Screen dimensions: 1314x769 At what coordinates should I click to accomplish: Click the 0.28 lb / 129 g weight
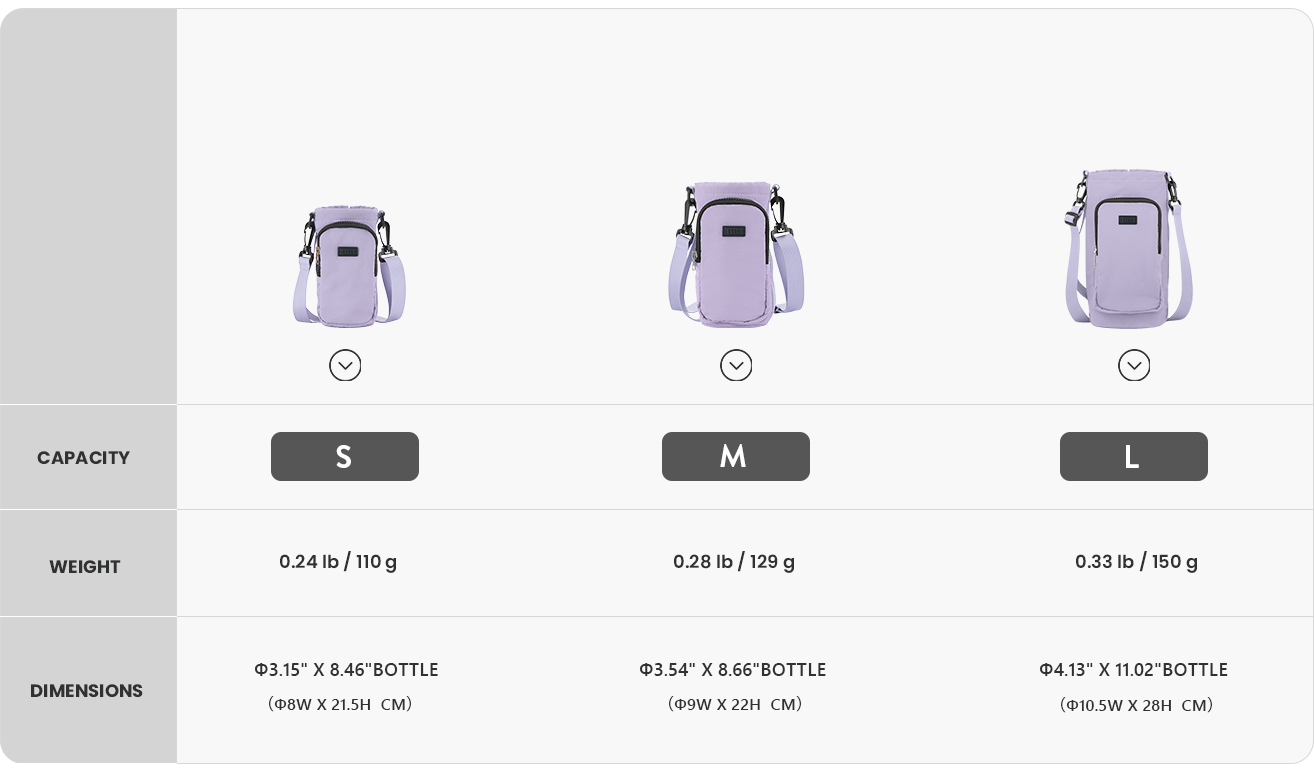734,562
